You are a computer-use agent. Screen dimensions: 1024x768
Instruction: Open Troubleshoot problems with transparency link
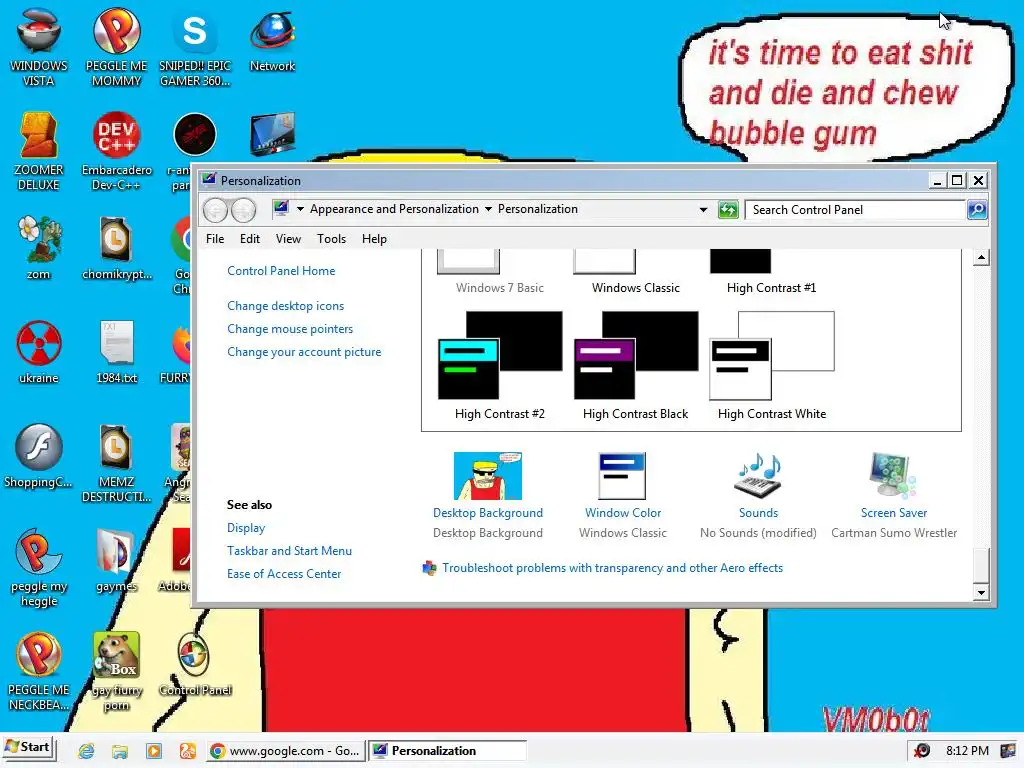pos(613,568)
